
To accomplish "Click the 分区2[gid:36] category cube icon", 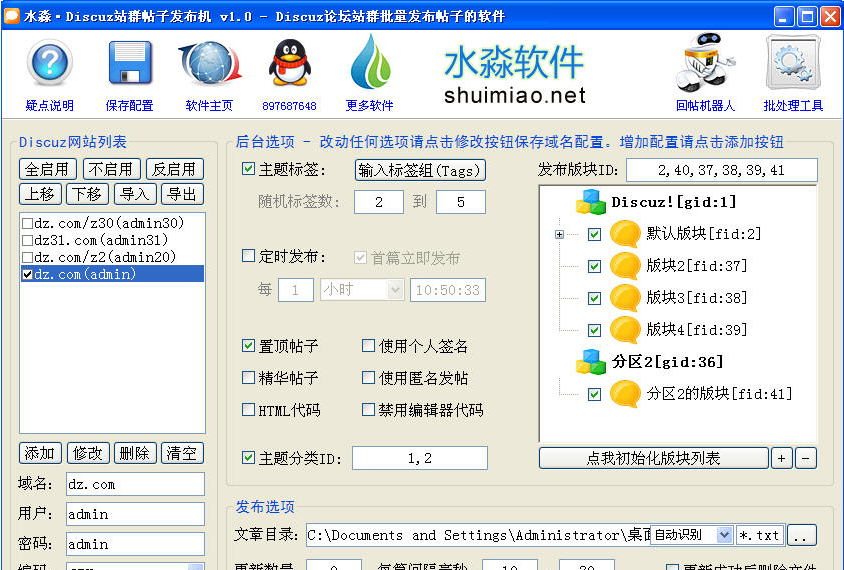I will click(x=590, y=362).
